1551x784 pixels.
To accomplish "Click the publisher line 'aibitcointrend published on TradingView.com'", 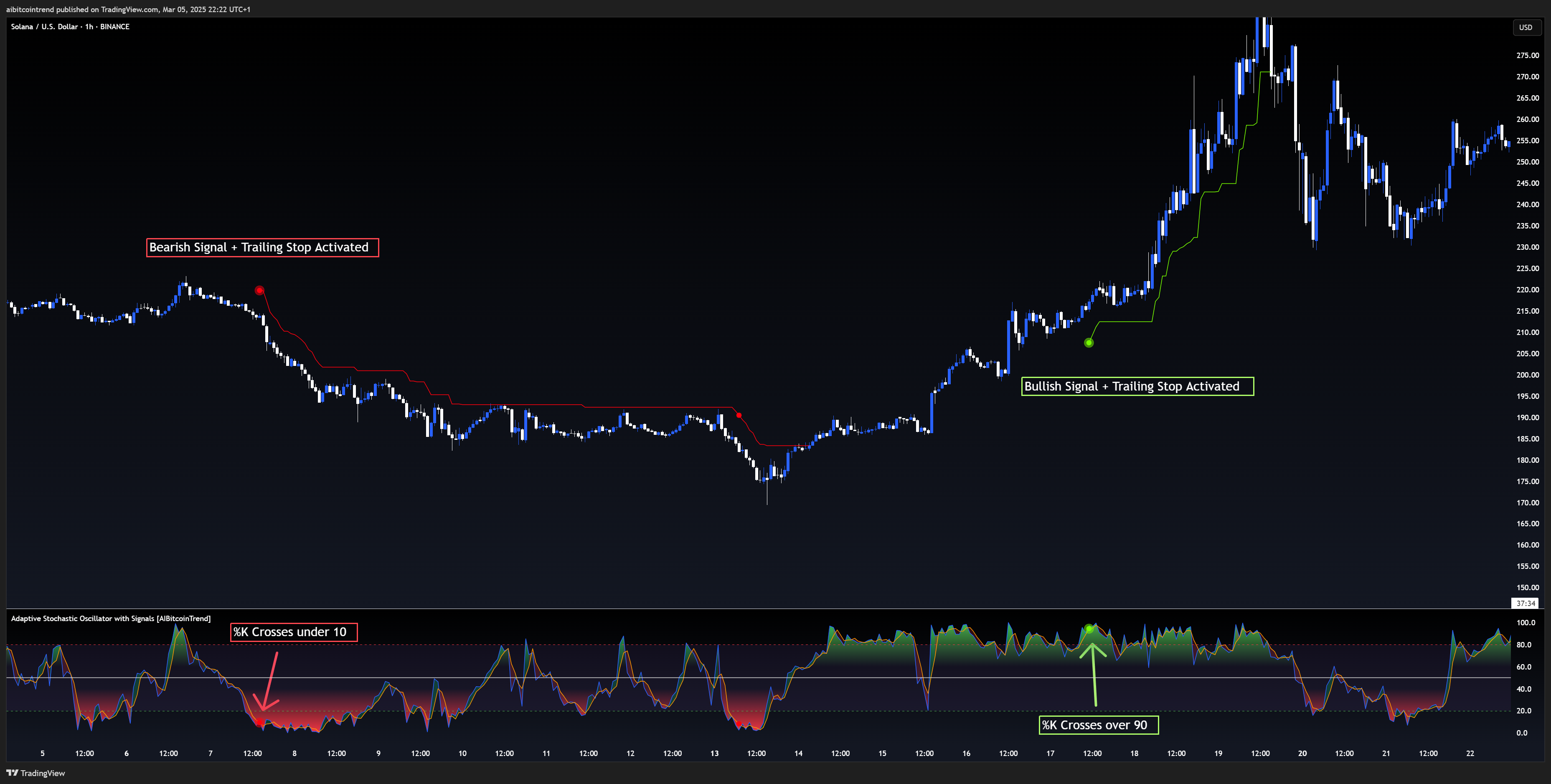I will [x=128, y=9].
